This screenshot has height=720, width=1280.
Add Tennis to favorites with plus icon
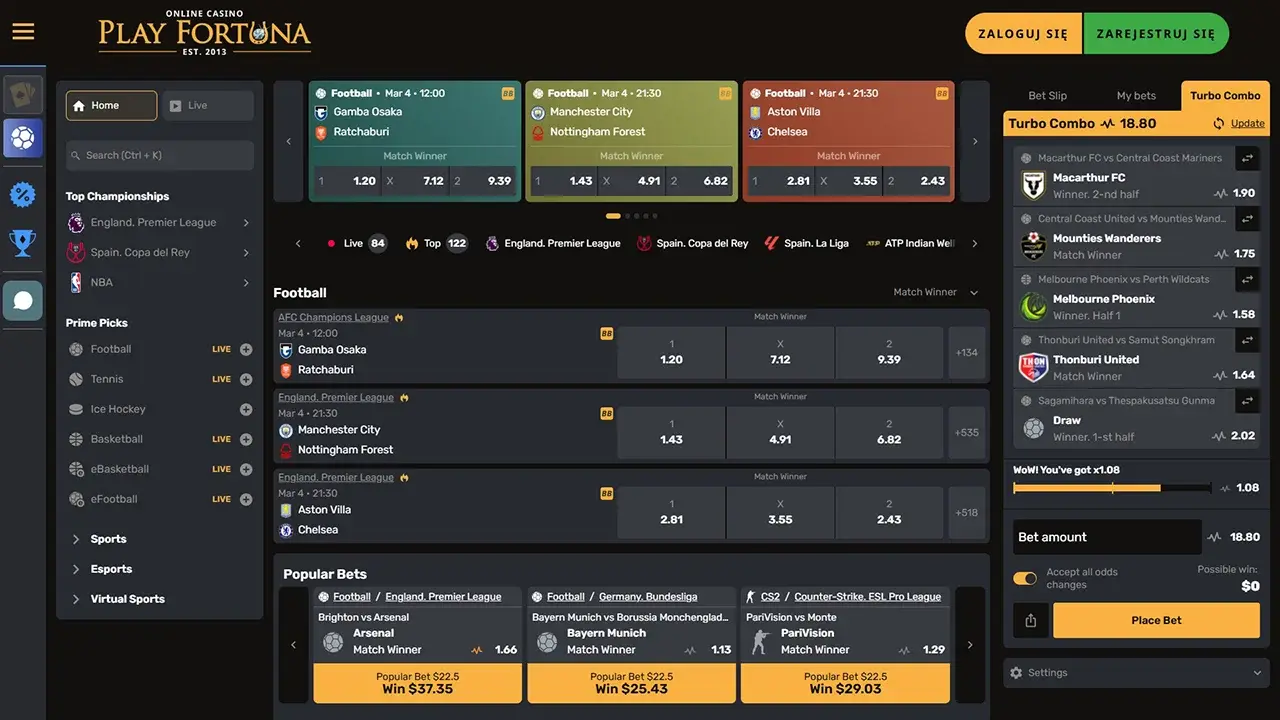tap(246, 379)
